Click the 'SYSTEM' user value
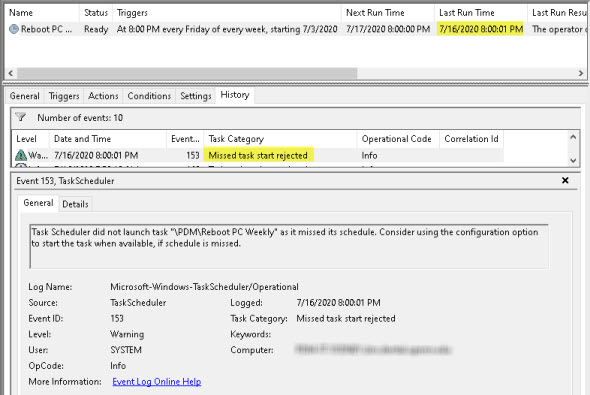This screenshot has height=395, width=590. pyautogui.click(x=126, y=350)
